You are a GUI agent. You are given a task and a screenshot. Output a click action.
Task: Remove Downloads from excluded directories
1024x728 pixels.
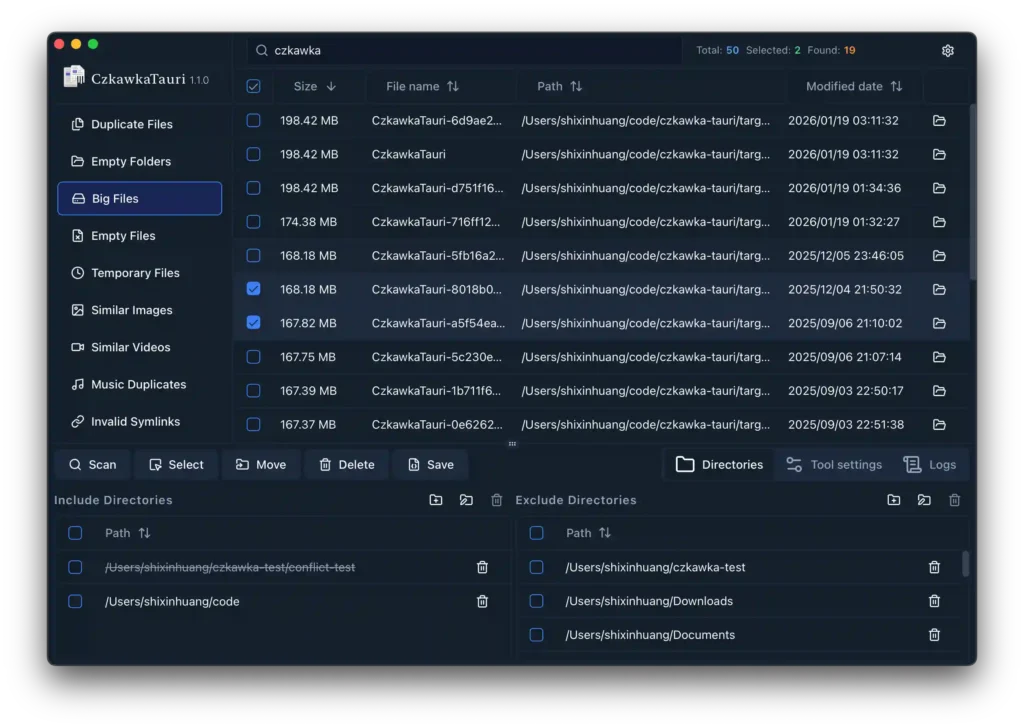934,601
